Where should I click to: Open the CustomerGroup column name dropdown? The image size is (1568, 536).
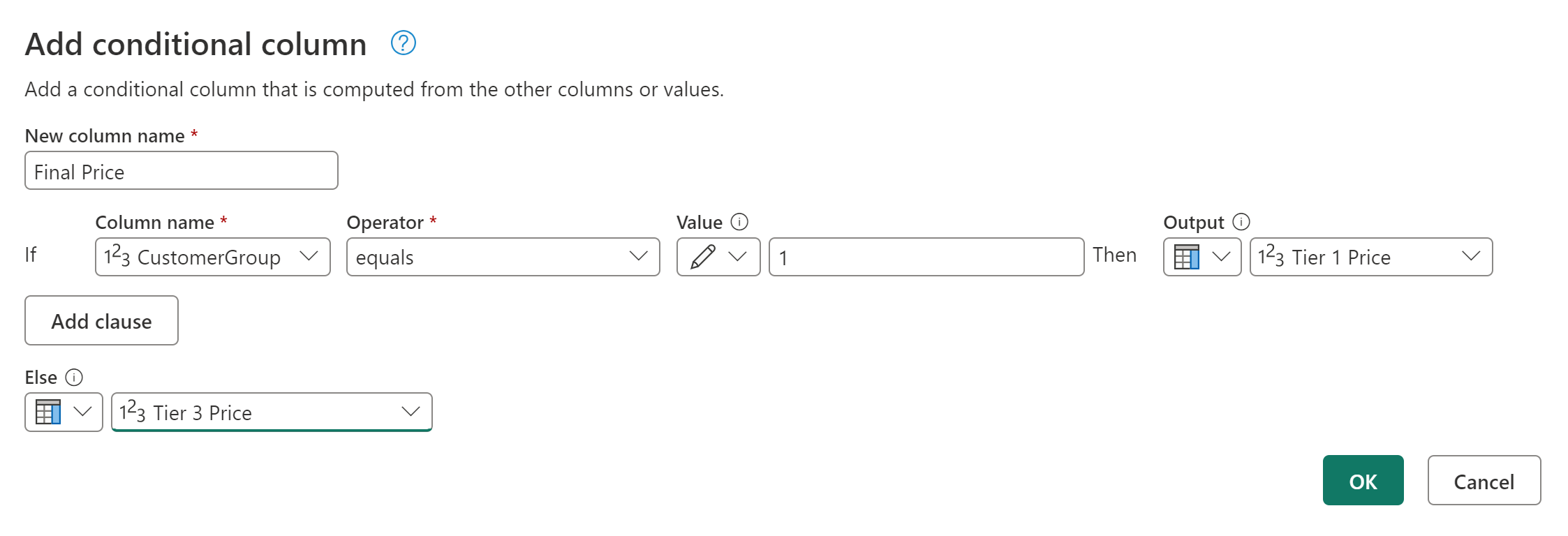coord(309,257)
